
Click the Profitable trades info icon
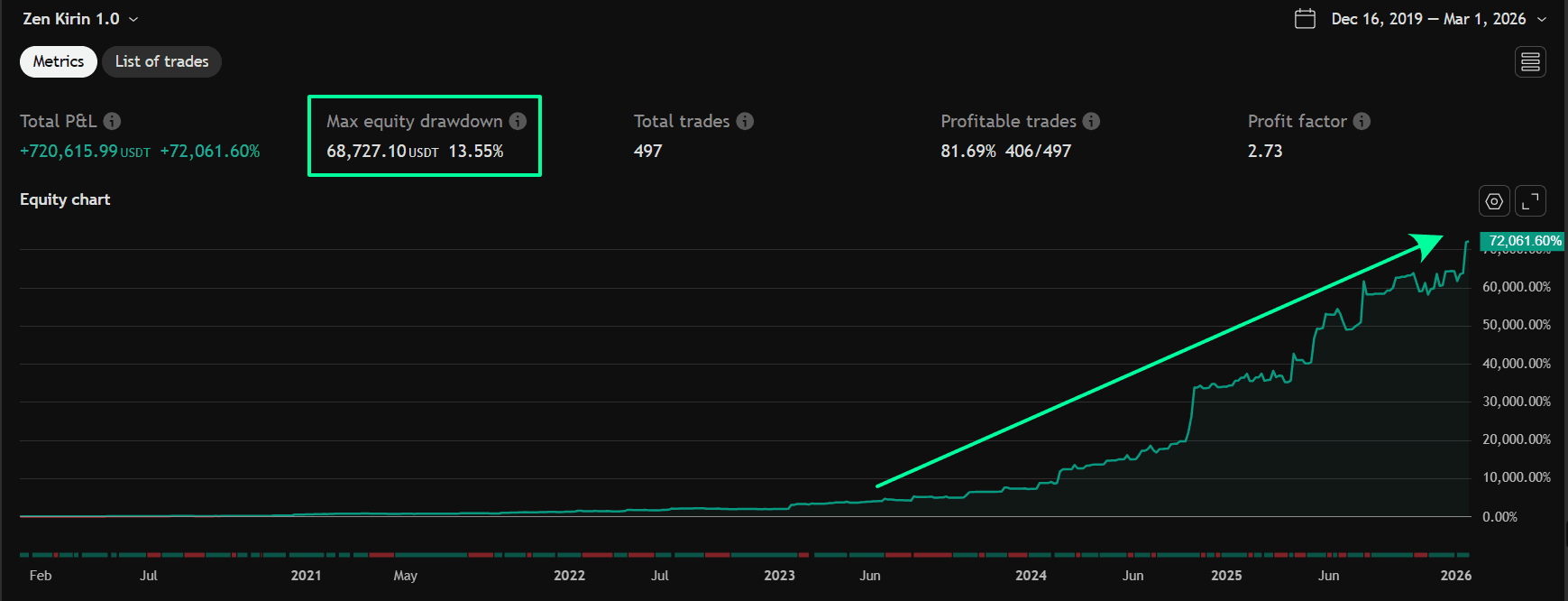click(x=1091, y=121)
